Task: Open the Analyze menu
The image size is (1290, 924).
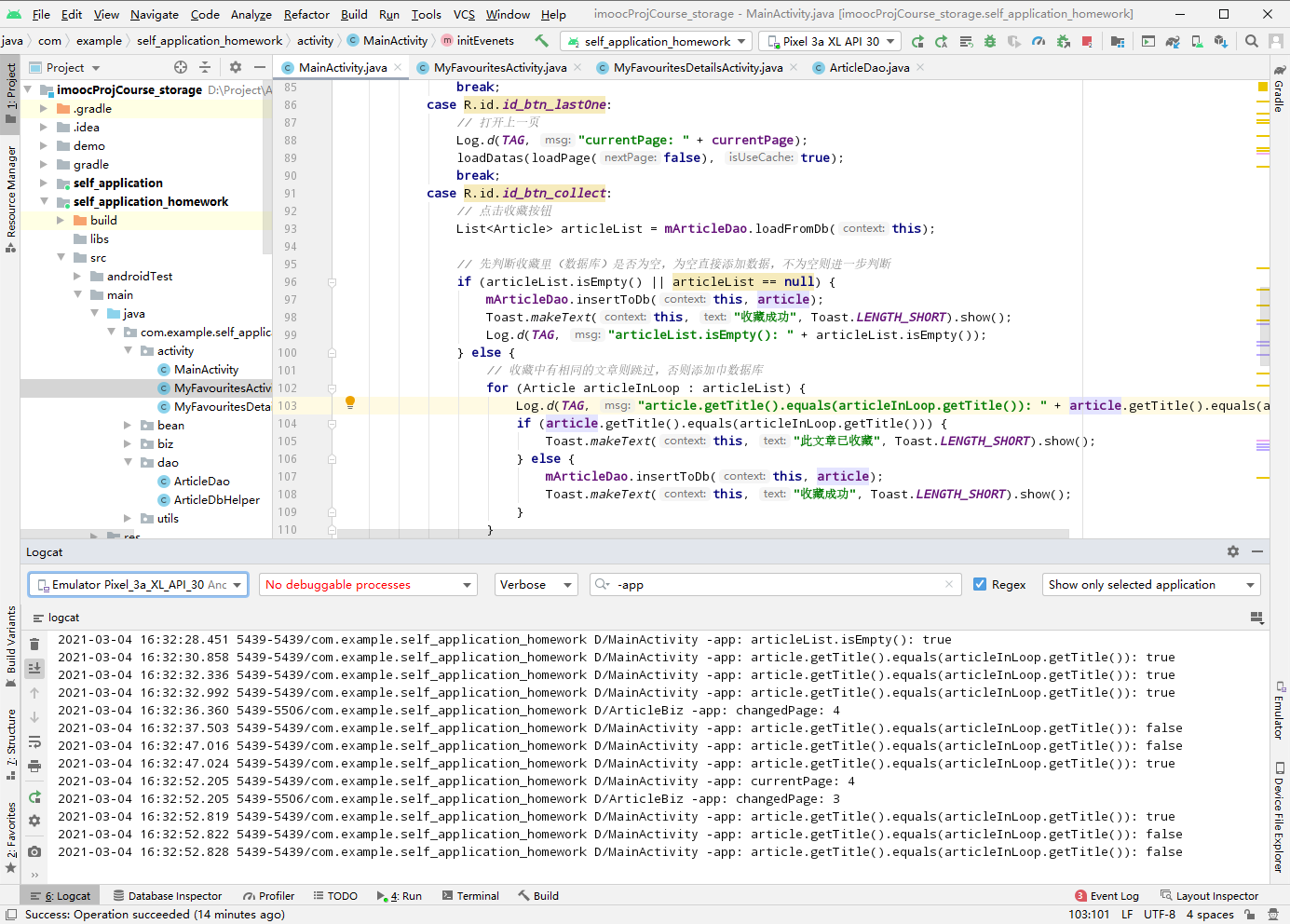Action: tap(251, 14)
